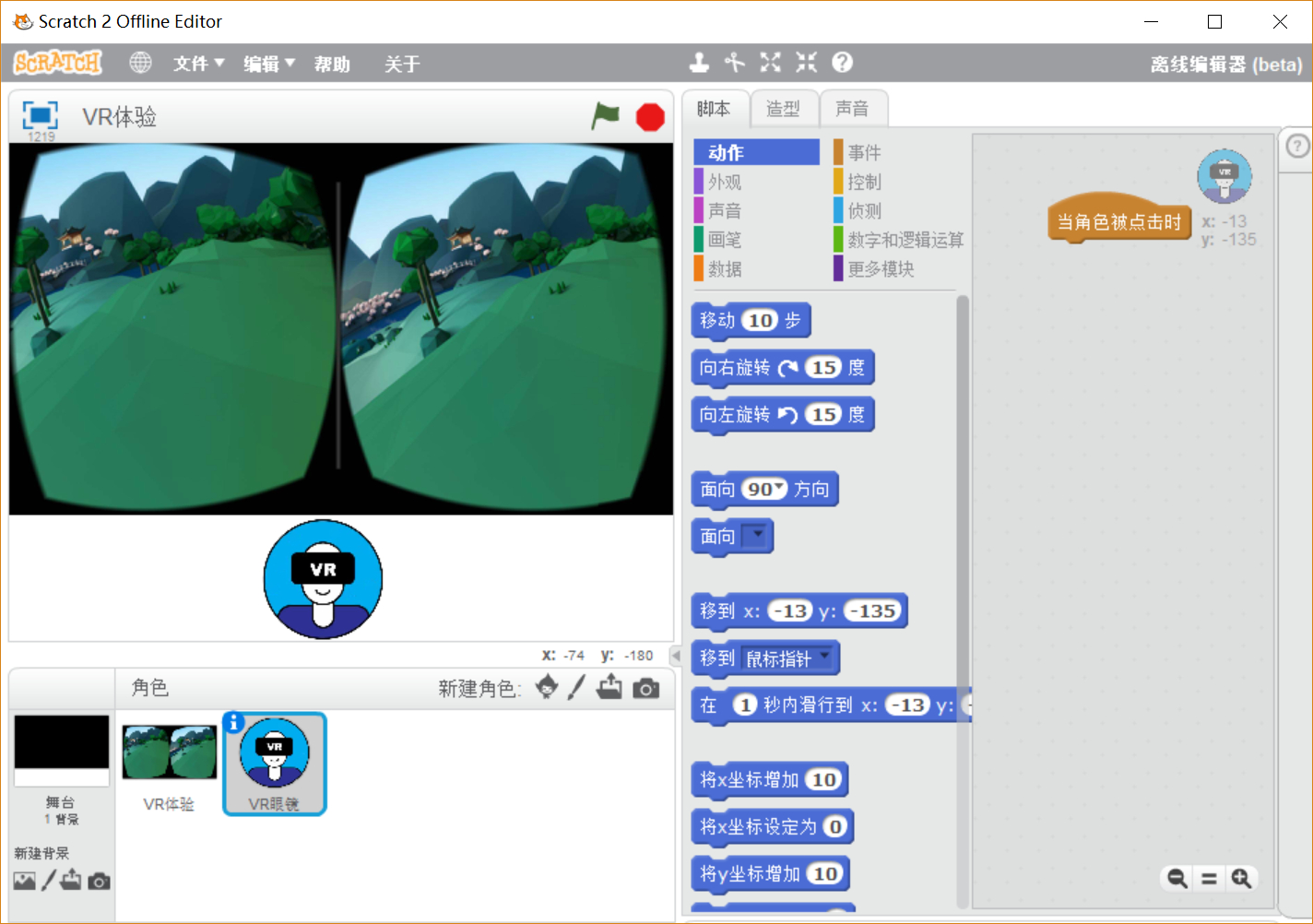1313x924 pixels.
Task: Open the 文件 menu
Action: [198, 64]
